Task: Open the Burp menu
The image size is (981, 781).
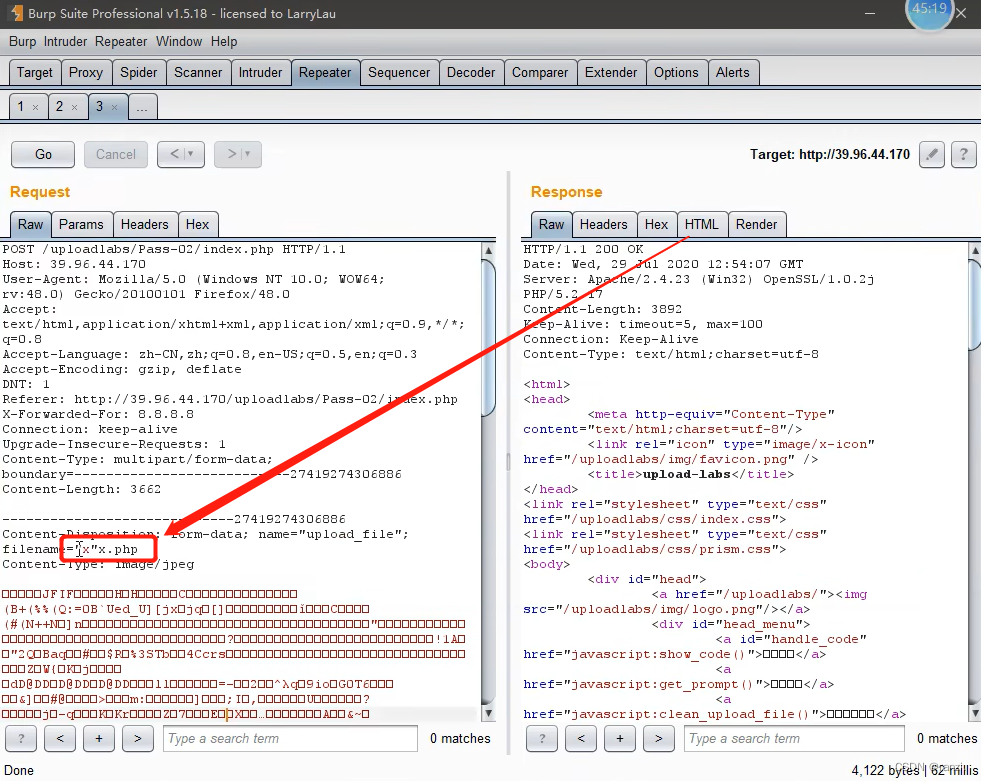Action: (x=23, y=41)
